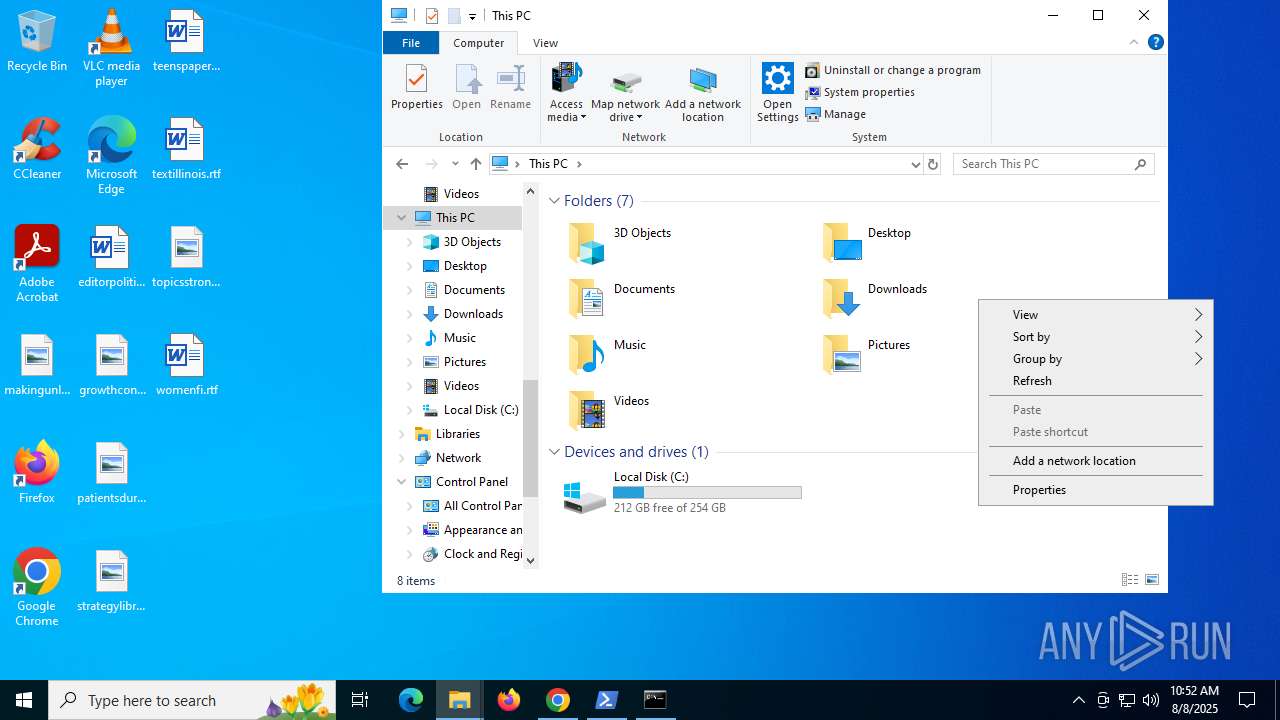Select womenfi.rtf desktop file
This screenshot has width=1280, height=720.
pyautogui.click(x=186, y=365)
